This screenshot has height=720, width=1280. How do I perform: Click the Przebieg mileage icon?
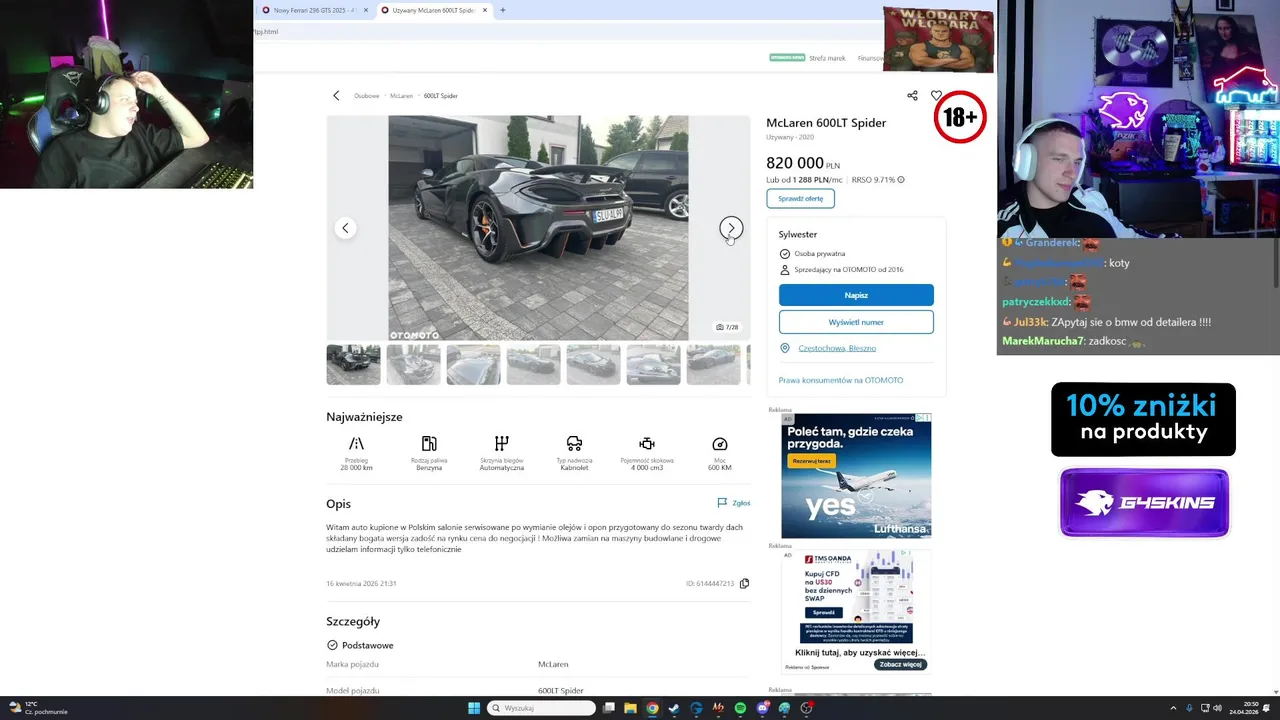(356, 444)
